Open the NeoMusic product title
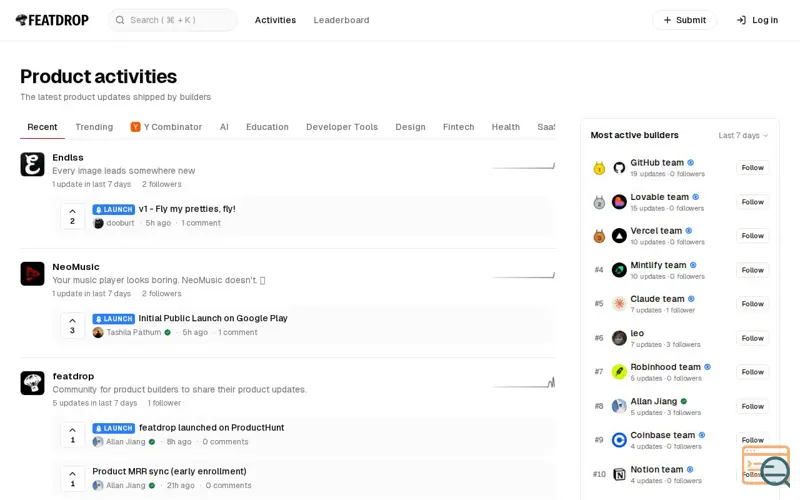 [x=76, y=267]
